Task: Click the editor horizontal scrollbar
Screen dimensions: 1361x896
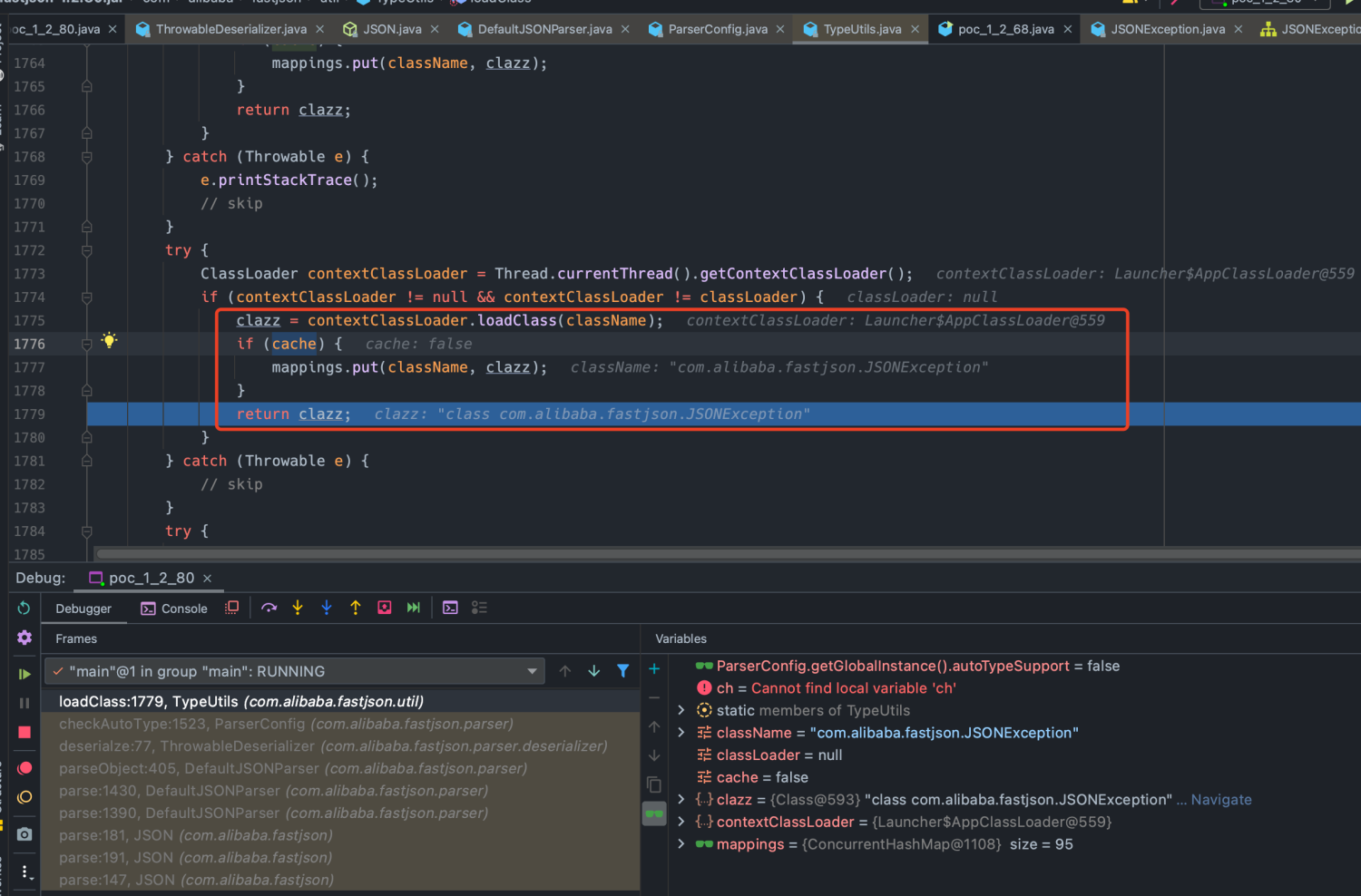Action: [x=726, y=553]
